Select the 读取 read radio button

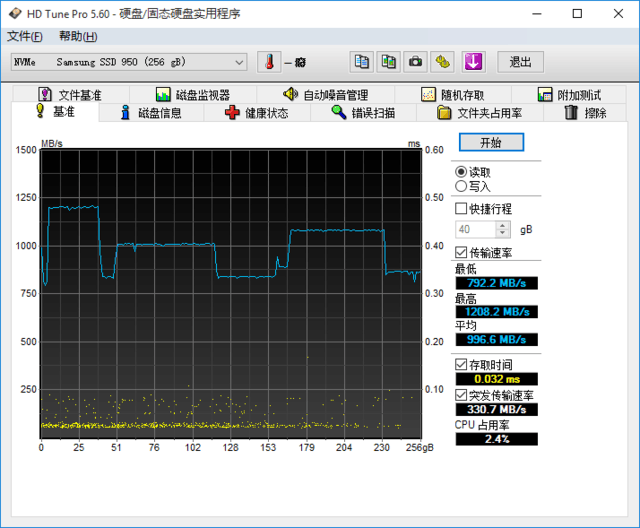(x=461, y=172)
